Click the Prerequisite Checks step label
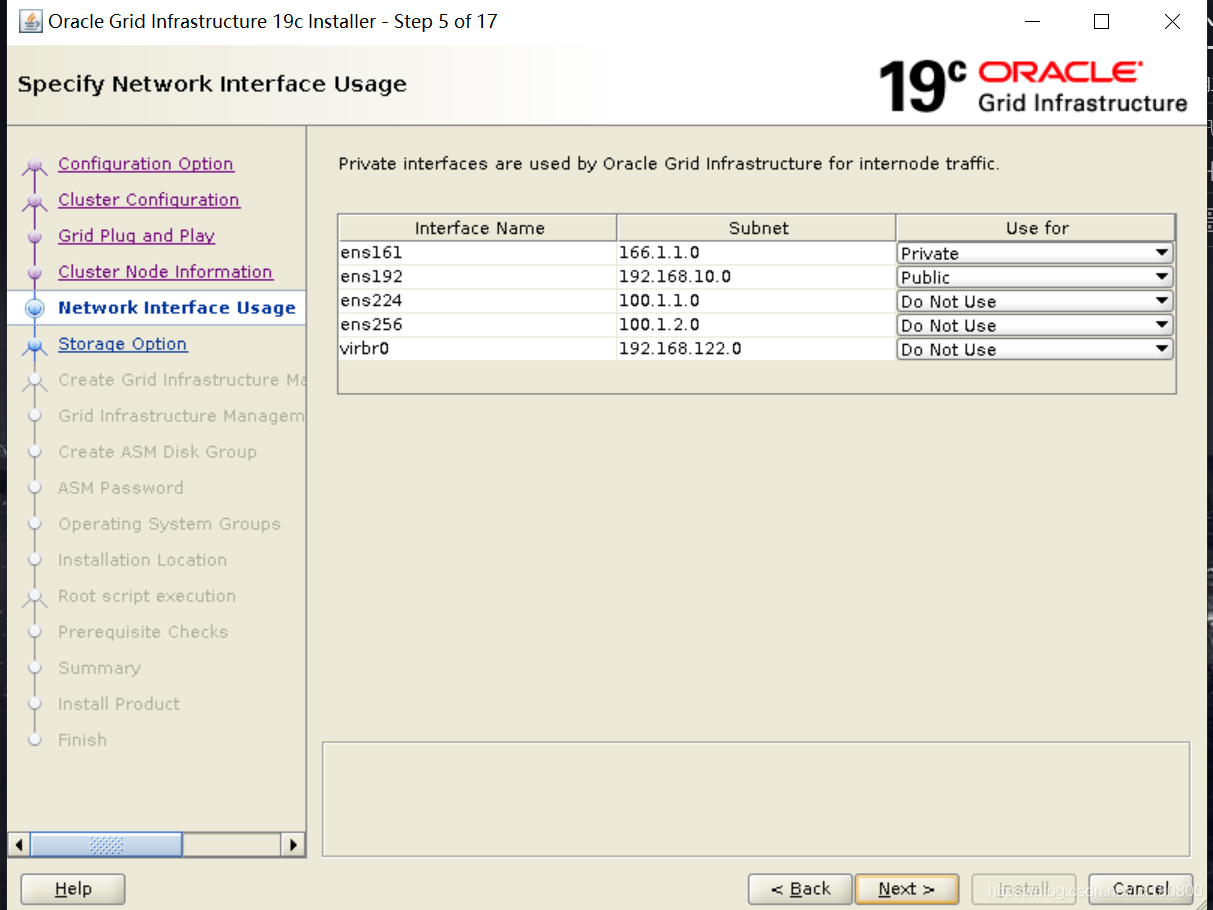 pos(143,632)
